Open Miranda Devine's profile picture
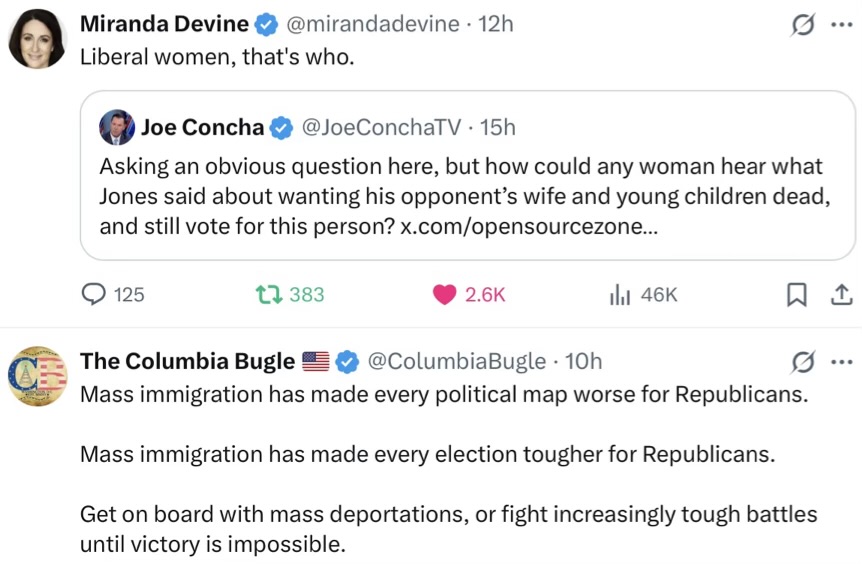Screen dimensions: 862x564 click(x=38, y=39)
